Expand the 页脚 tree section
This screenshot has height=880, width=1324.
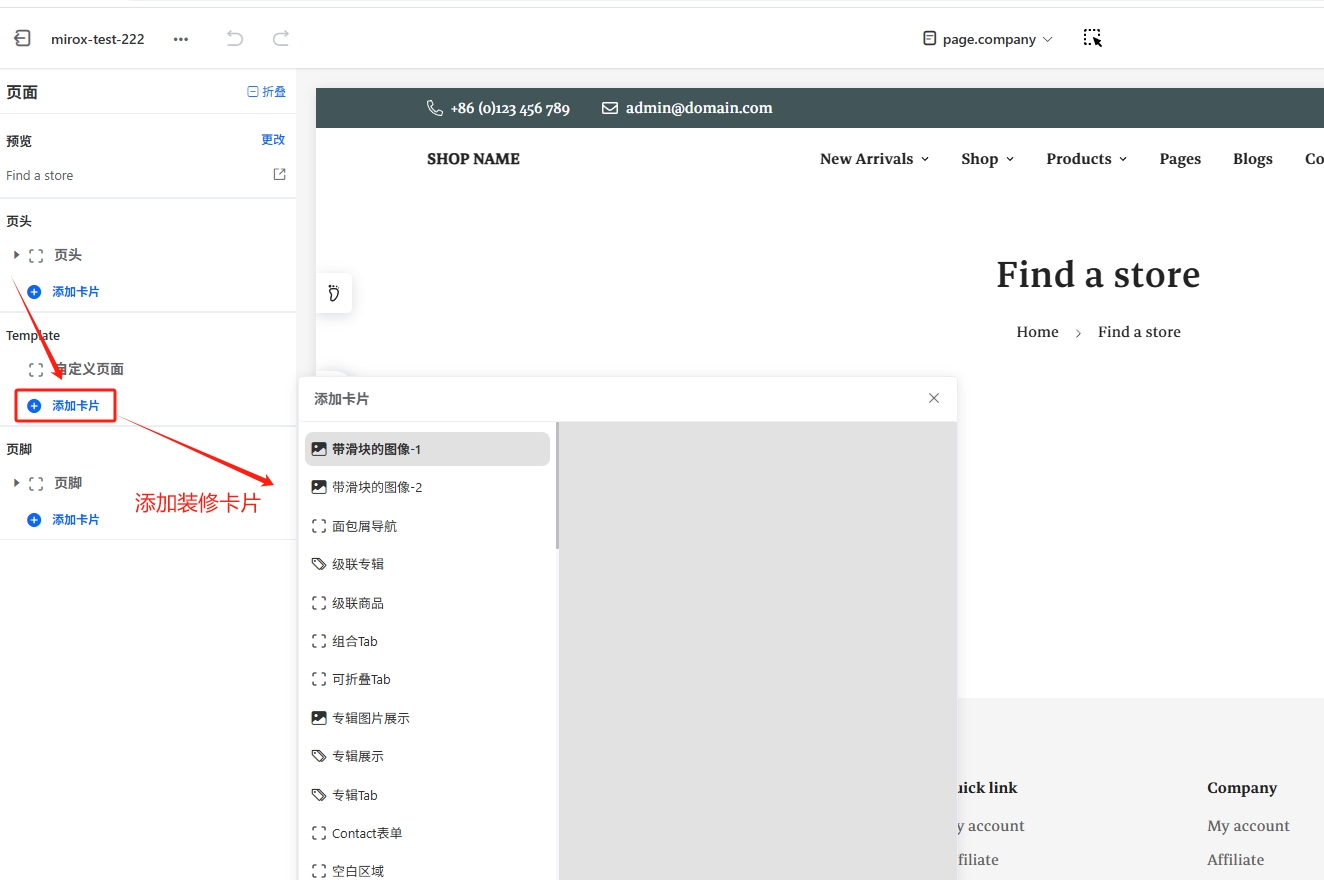[x=16, y=483]
